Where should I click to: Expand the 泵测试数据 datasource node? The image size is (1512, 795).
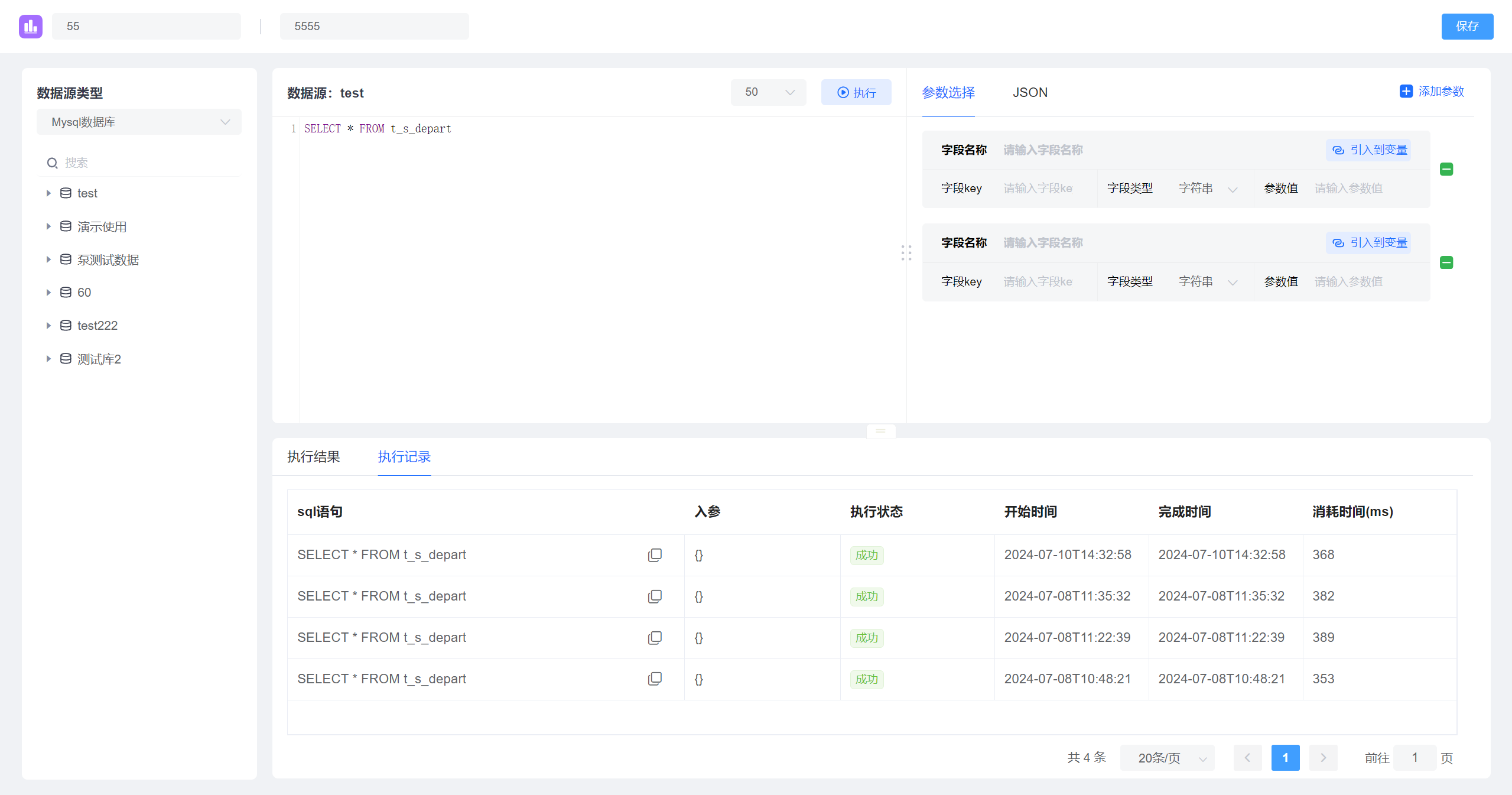48,259
